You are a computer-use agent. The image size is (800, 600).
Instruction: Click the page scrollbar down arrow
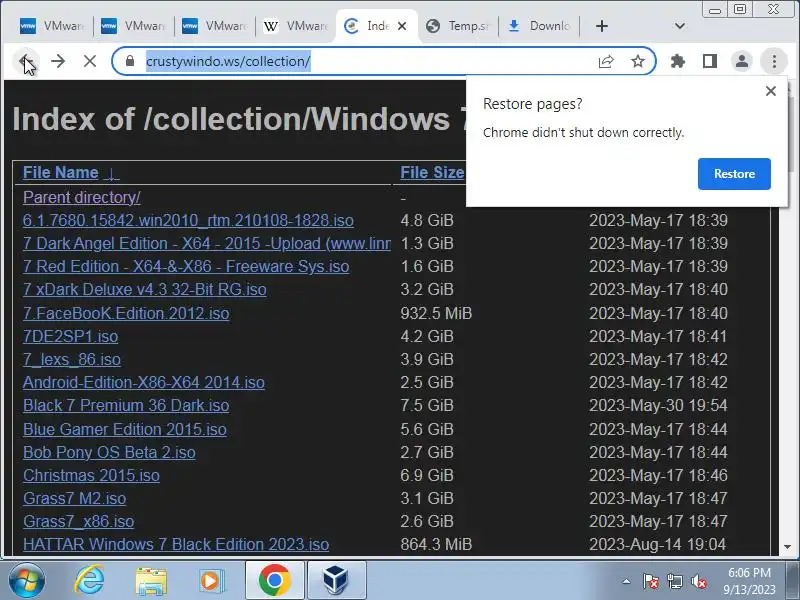788,547
